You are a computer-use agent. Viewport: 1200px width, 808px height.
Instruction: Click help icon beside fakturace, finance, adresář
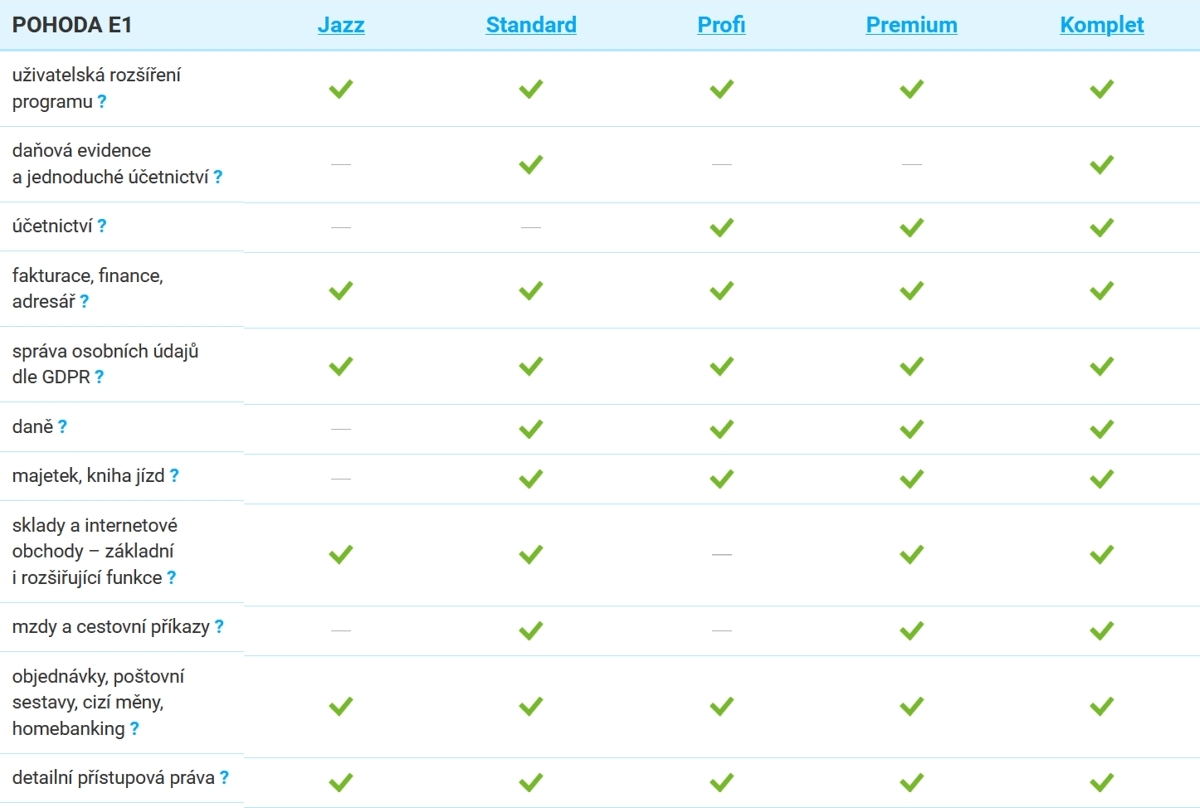[x=84, y=302]
